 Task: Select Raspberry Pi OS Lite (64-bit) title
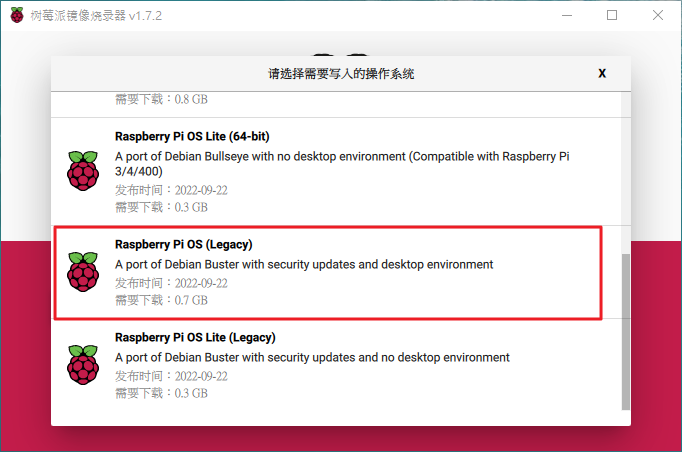pyautogui.click(x=192, y=136)
